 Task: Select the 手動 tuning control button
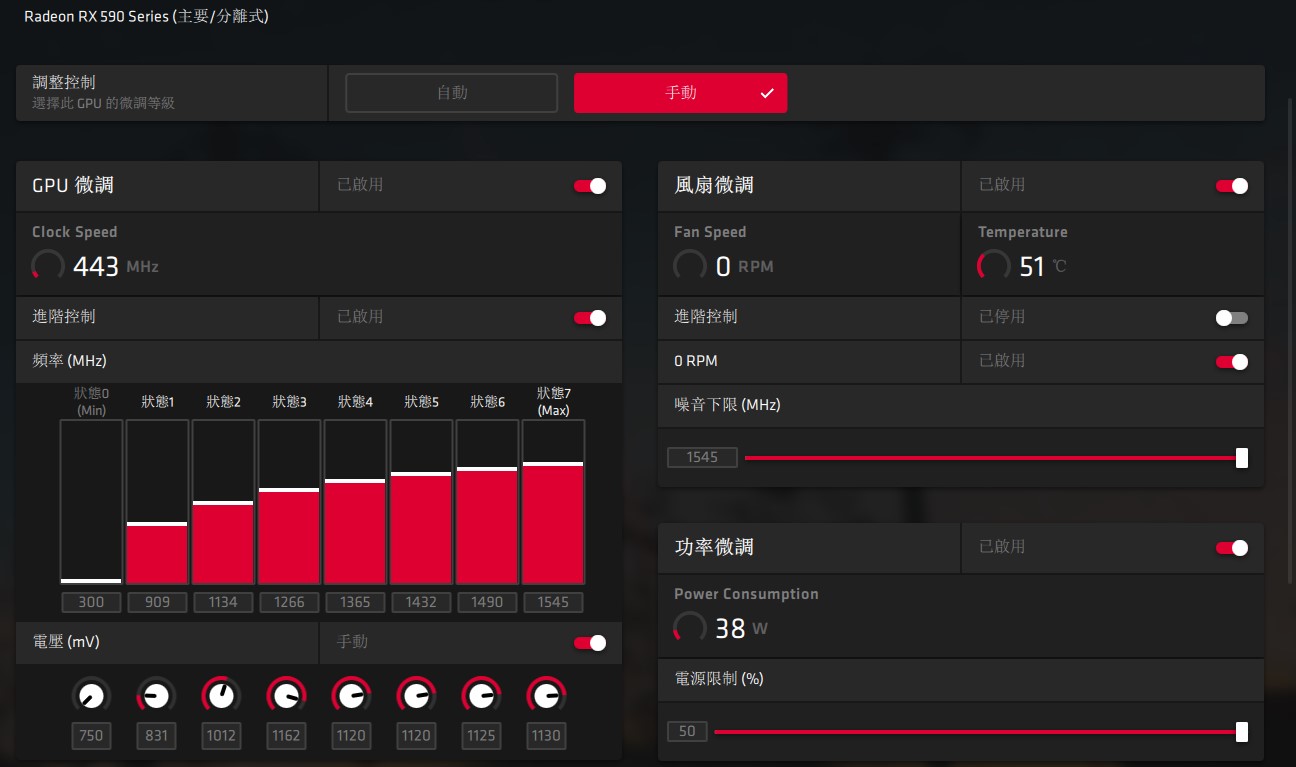pyautogui.click(x=680, y=93)
